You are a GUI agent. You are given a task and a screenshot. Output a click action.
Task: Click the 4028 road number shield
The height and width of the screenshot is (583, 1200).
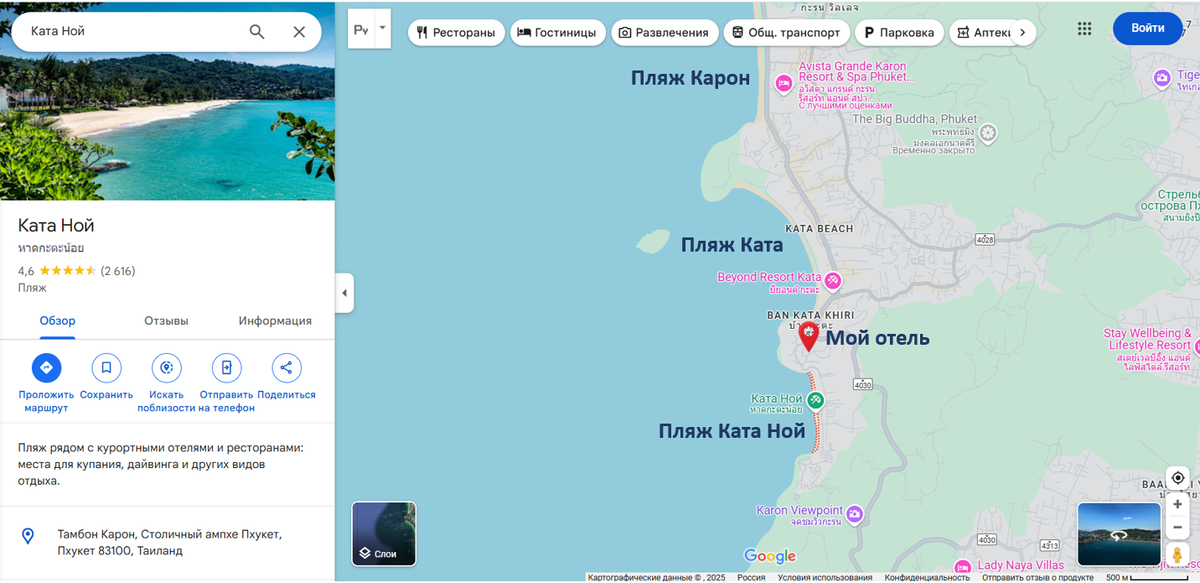tap(986, 239)
